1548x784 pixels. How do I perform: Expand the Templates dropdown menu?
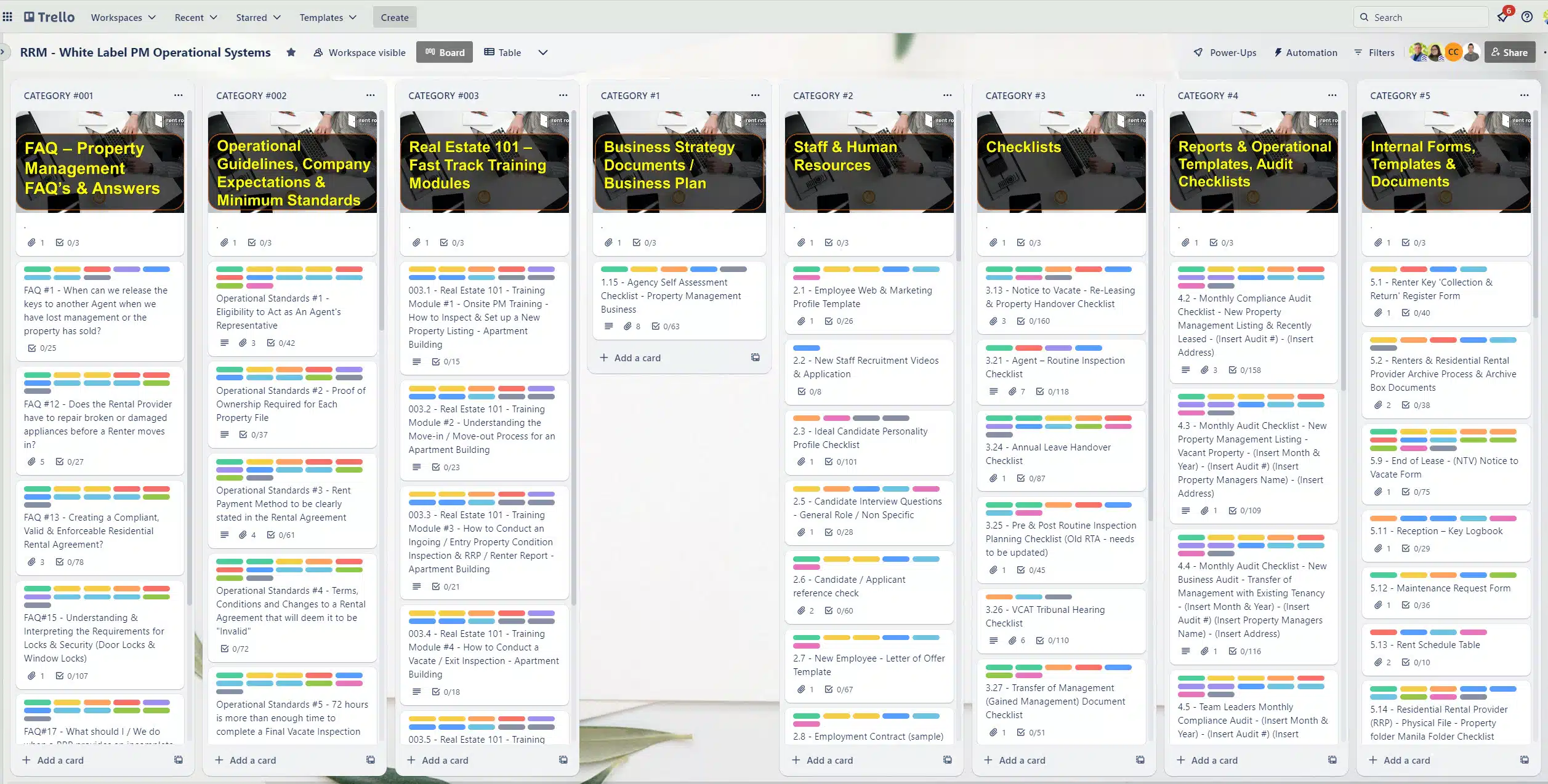click(x=328, y=17)
